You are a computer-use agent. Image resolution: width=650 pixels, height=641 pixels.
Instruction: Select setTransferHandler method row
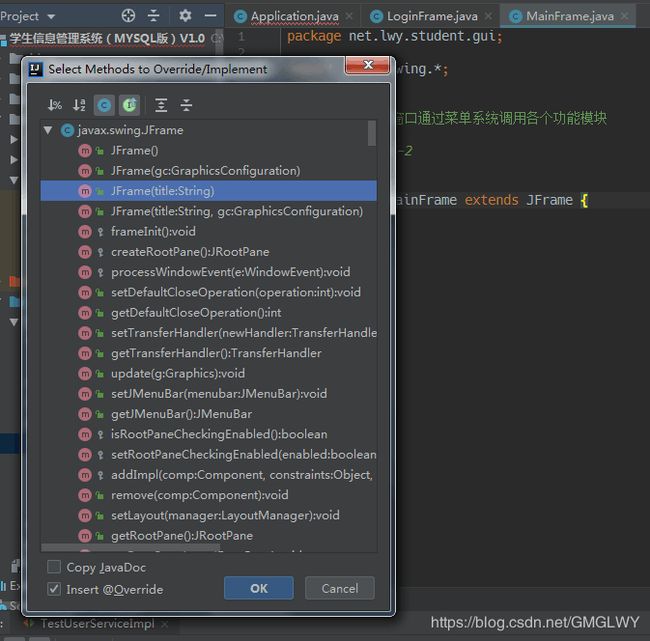[209, 333]
